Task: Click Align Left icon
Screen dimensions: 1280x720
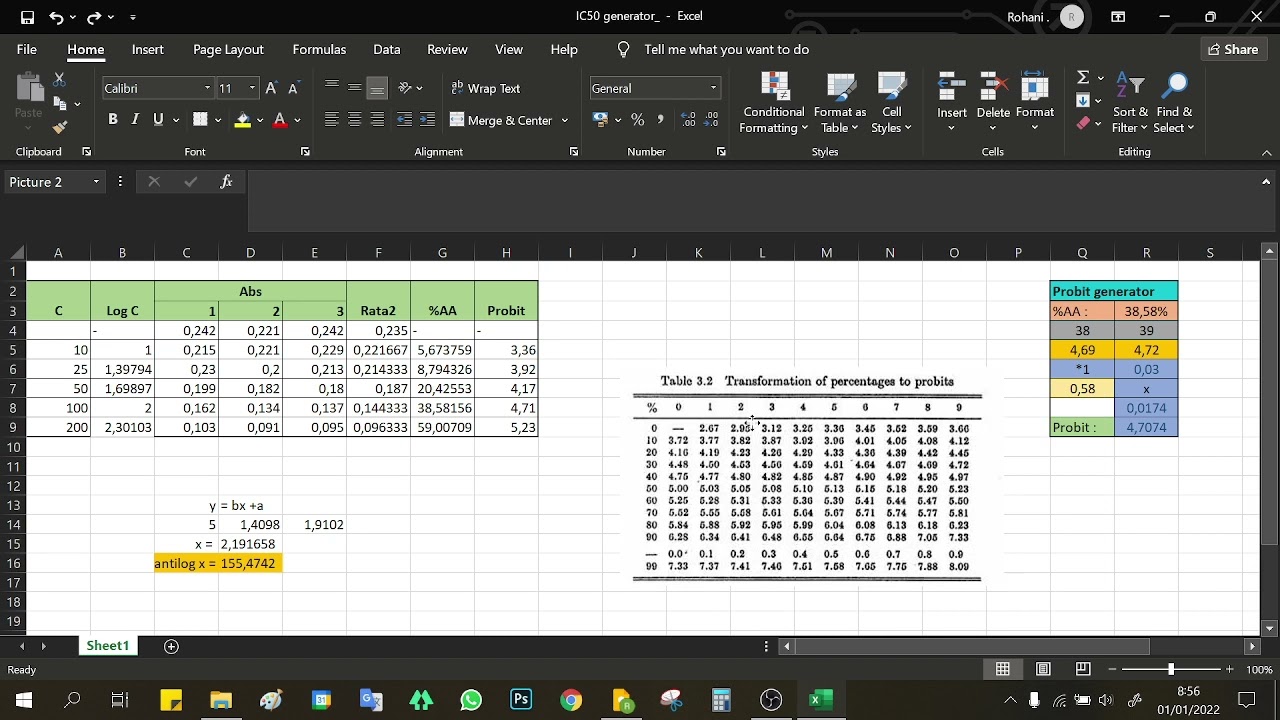Action: [332, 119]
